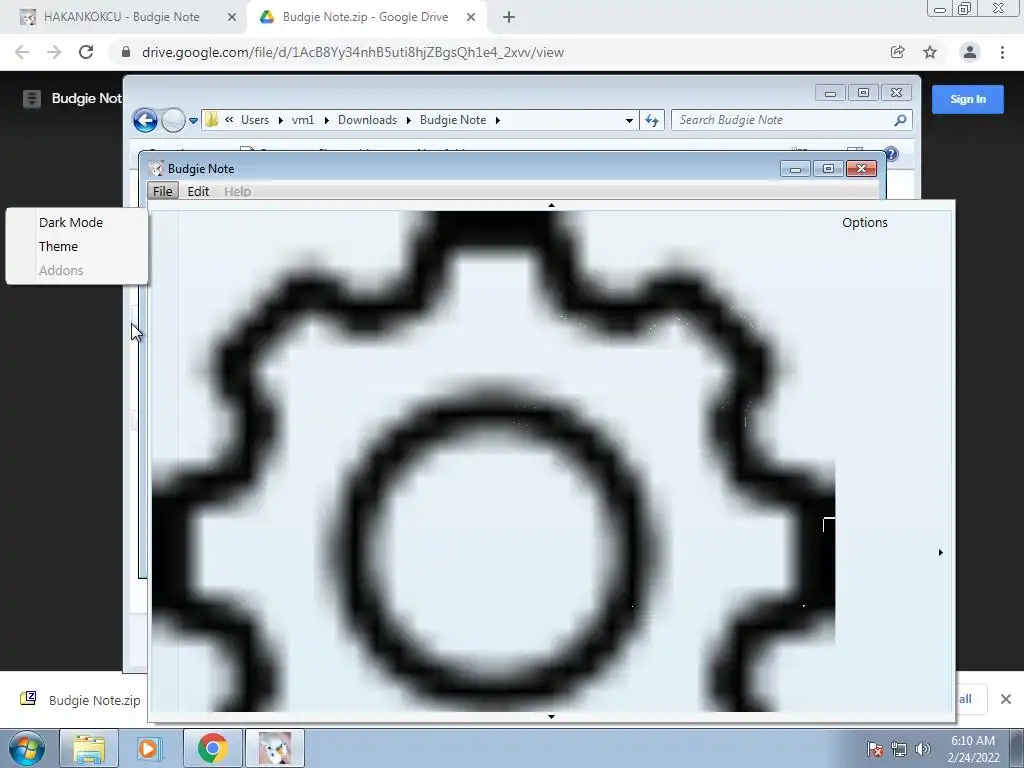Click the menu scroll-up arrow at top
Screen dimensions: 1024x768
point(551,205)
